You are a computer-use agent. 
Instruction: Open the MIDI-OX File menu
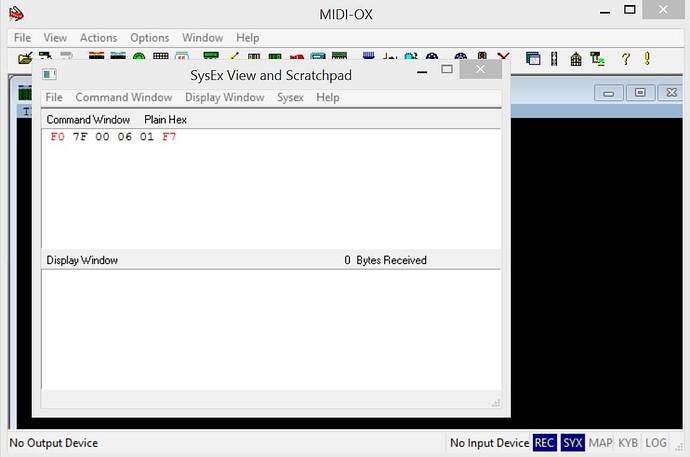22,38
